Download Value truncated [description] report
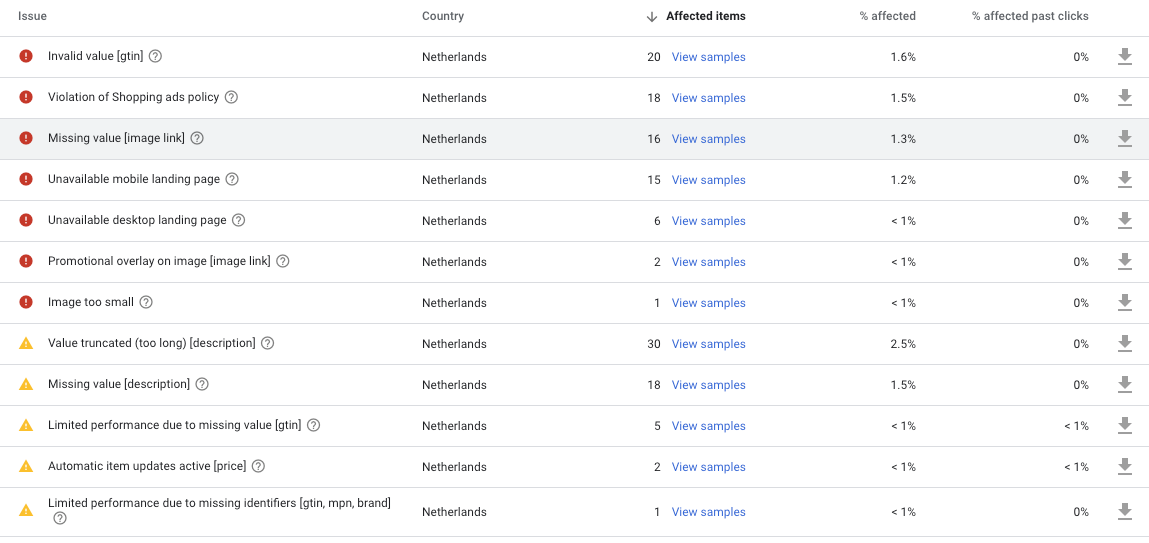 coord(1125,344)
